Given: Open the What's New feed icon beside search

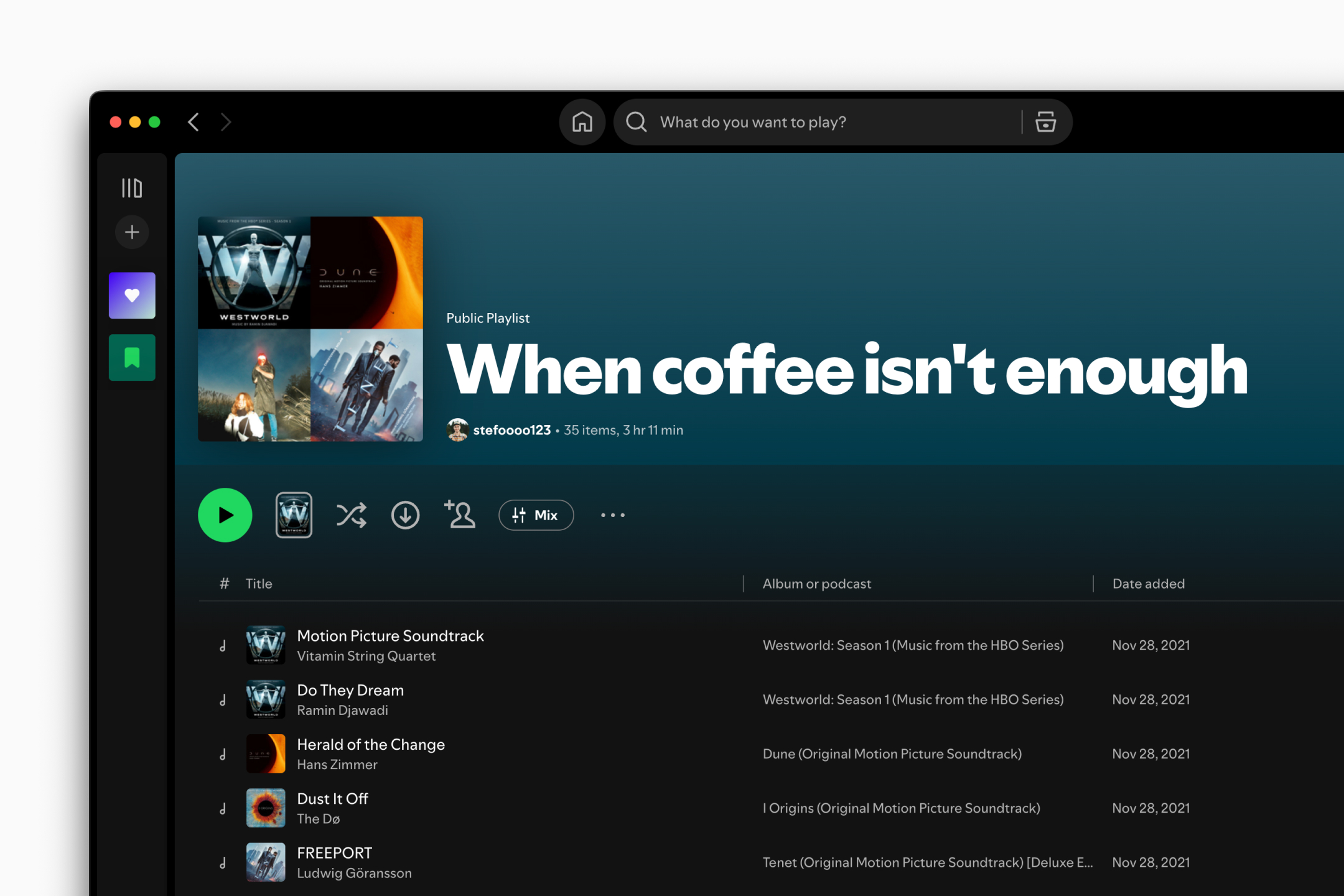Looking at the screenshot, I should click(x=1045, y=122).
